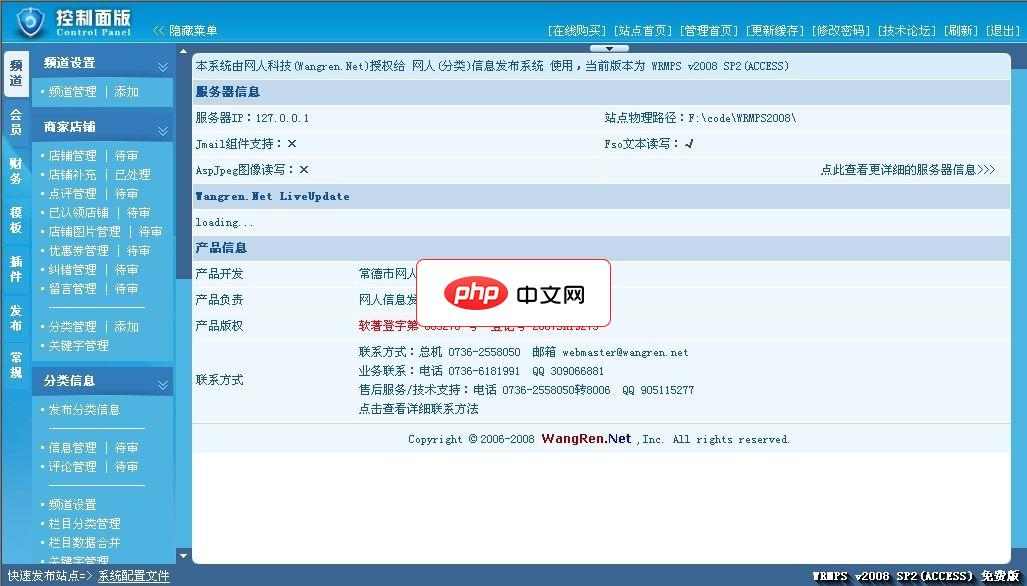Log out via the 退出 link

[1004, 30]
